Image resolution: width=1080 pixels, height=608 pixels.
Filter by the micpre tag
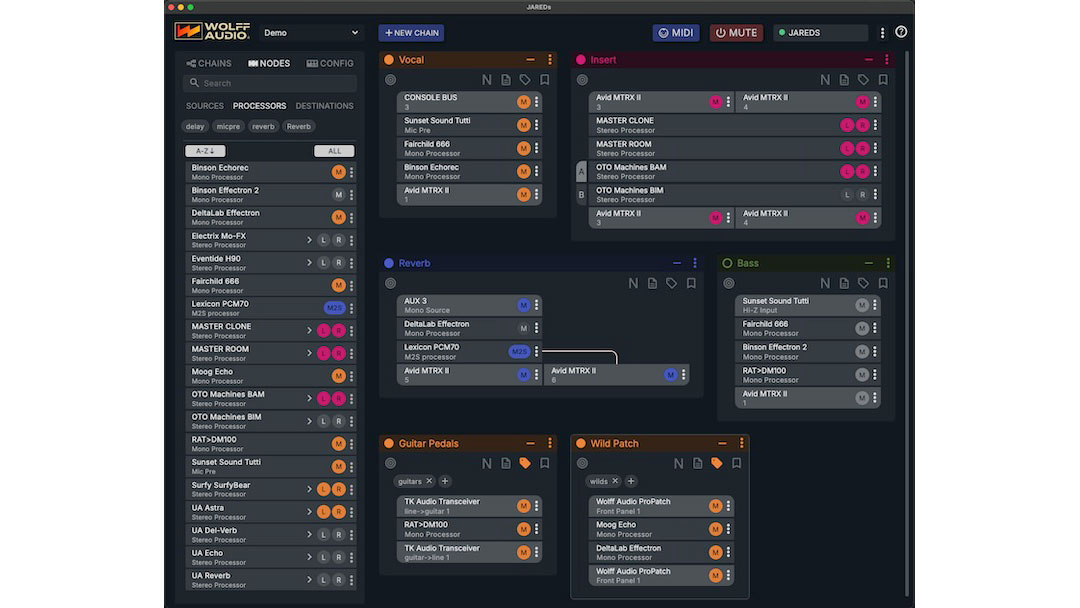(228, 127)
